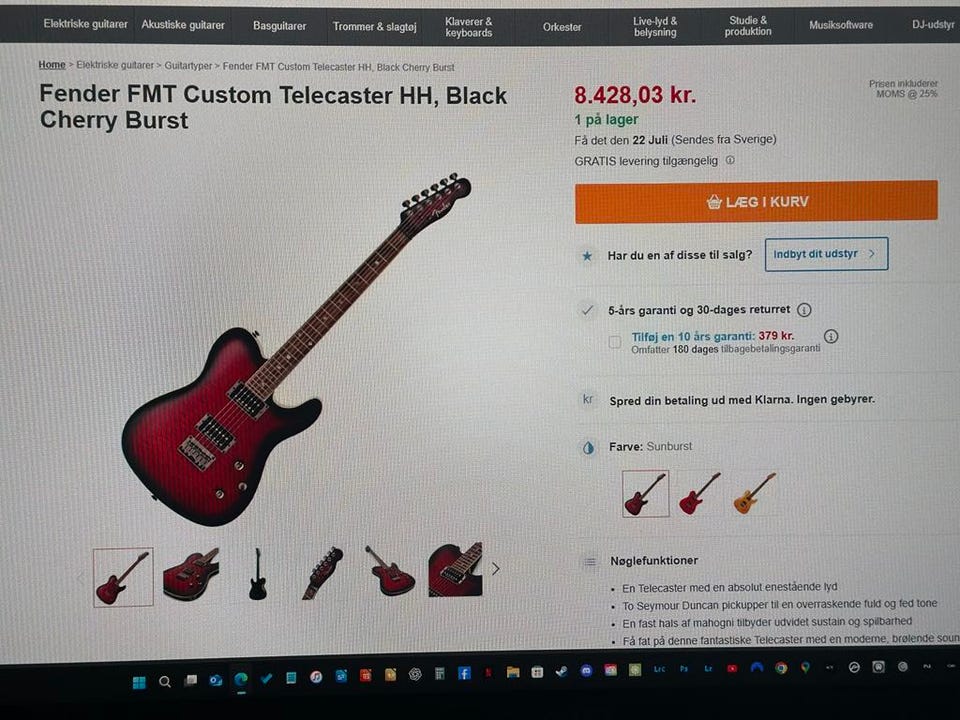Select the bright red guitar color option
This screenshot has width=960, height=720.
pyautogui.click(x=700, y=493)
